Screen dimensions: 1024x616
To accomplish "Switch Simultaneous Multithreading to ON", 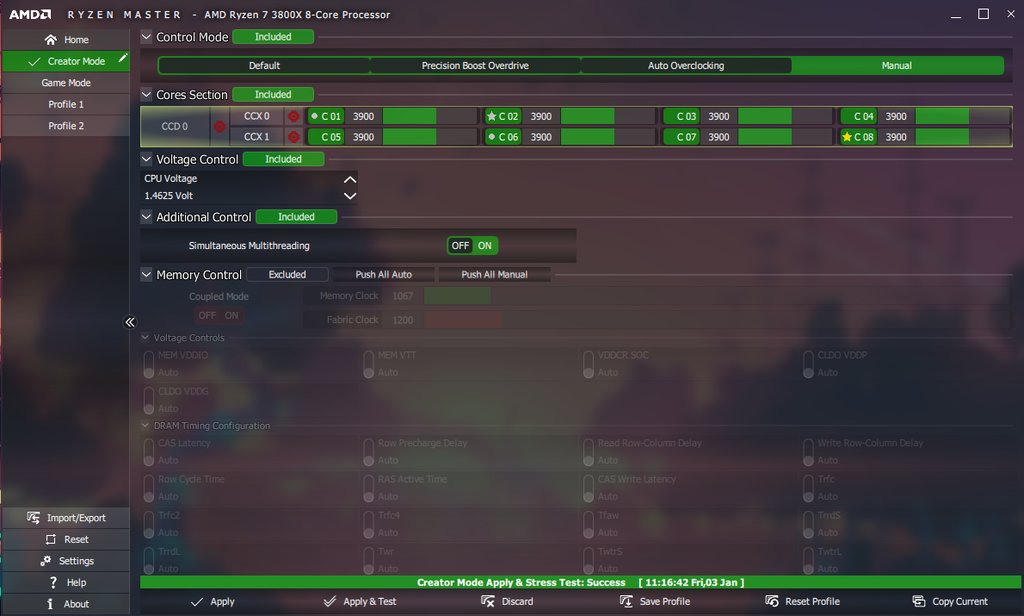I will point(485,246).
